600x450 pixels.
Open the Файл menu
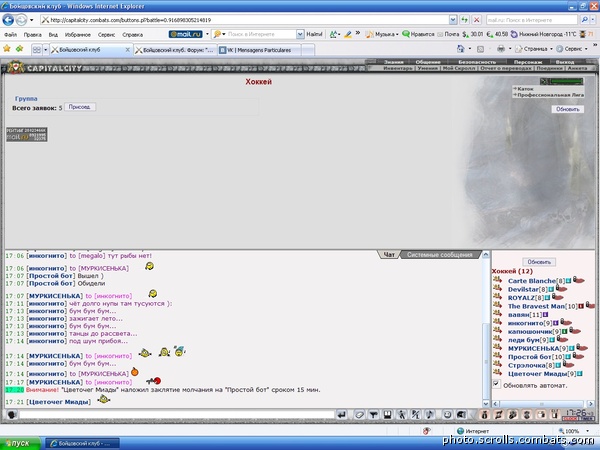[10, 34]
